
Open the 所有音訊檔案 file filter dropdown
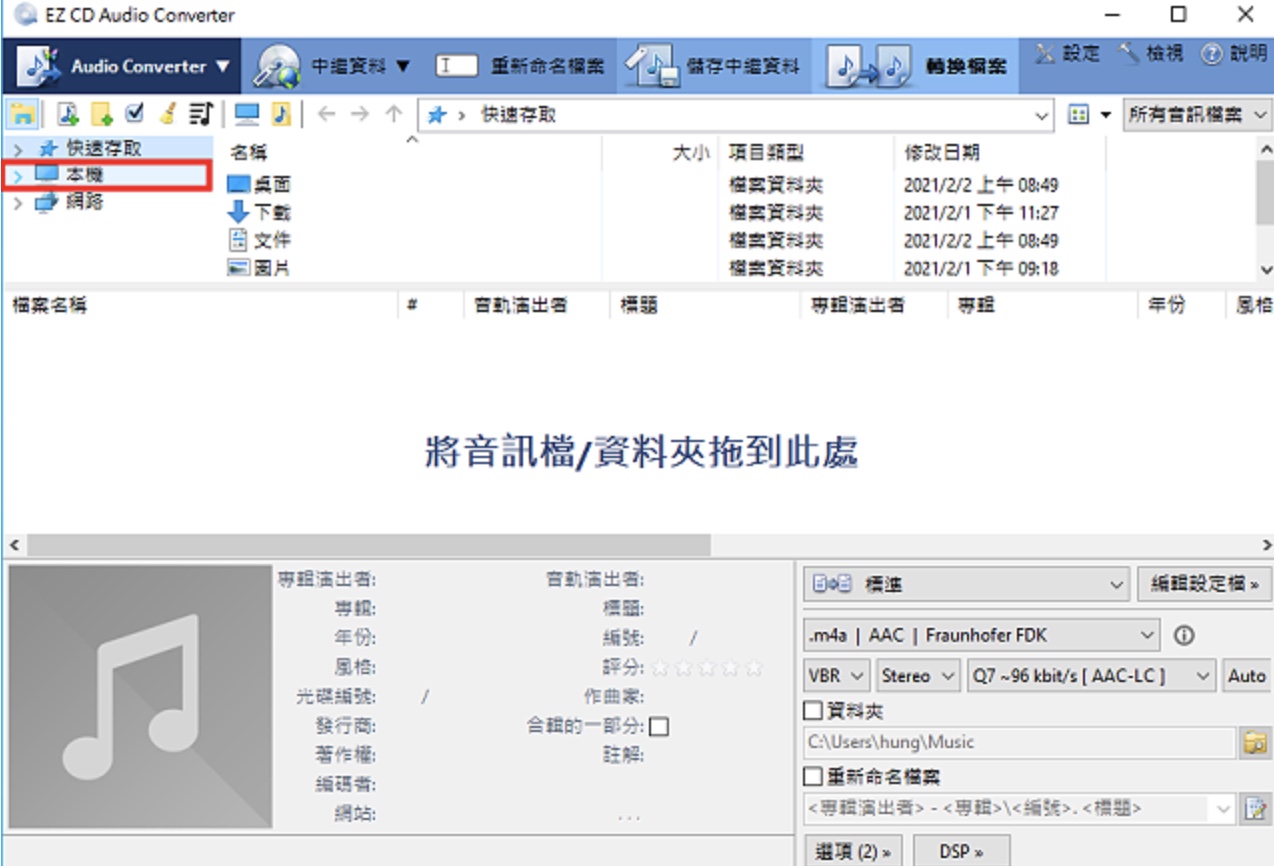tap(1198, 115)
